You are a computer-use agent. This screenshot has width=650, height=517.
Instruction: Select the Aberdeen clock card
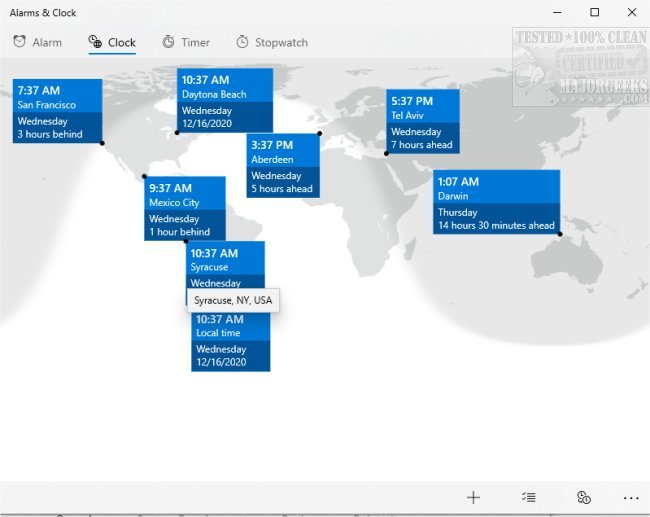point(283,165)
